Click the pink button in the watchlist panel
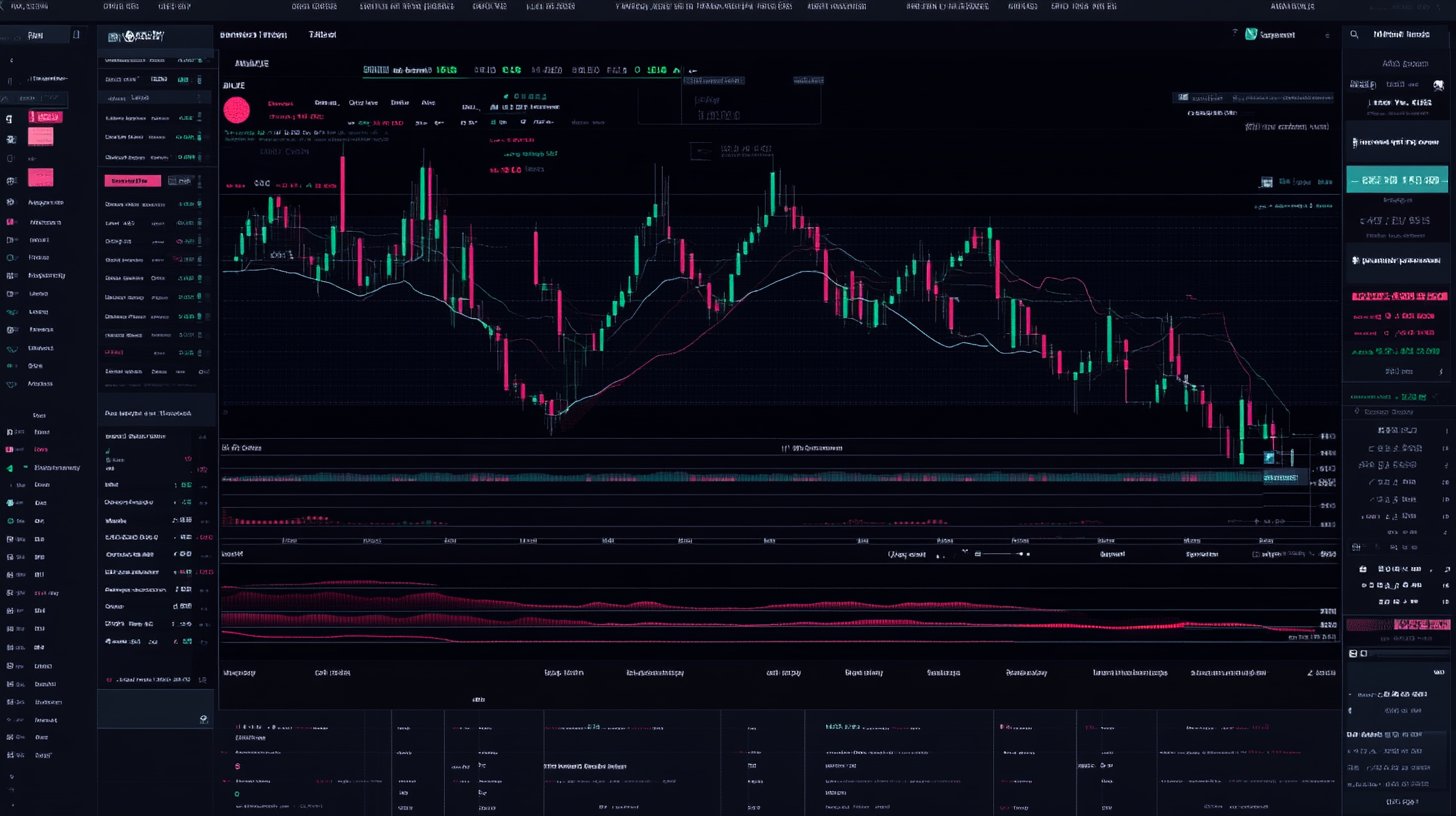The image size is (1456, 816). [x=132, y=181]
